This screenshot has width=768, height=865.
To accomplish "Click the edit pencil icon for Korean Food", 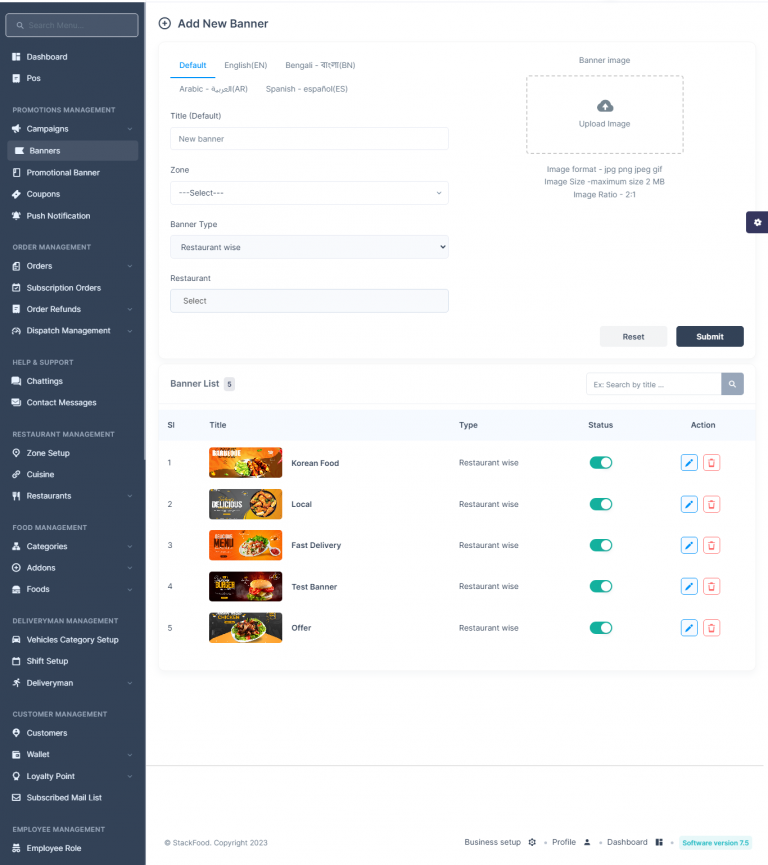I will click(689, 463).
